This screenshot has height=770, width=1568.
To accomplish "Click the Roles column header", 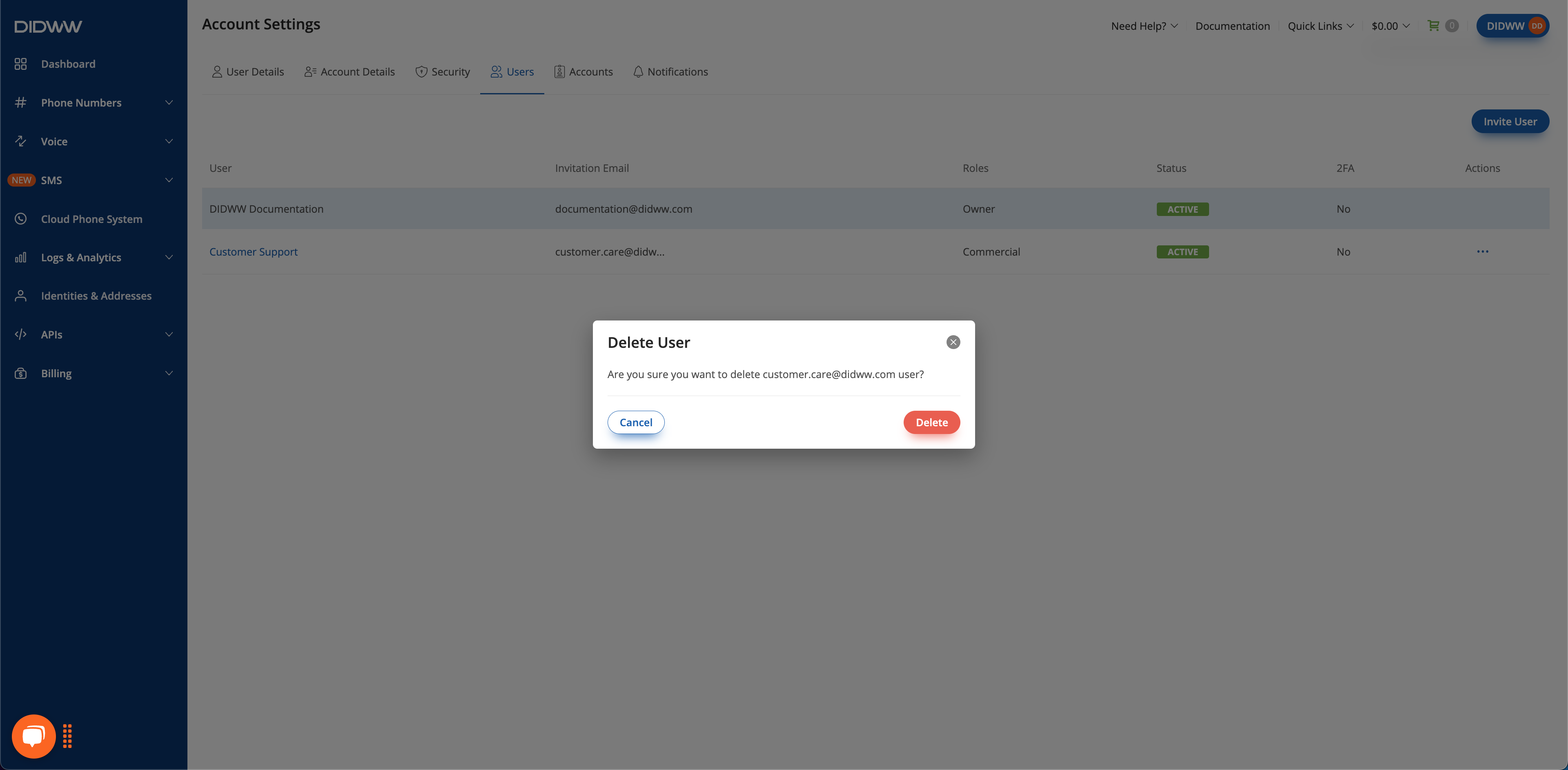I will coord(975,168).
